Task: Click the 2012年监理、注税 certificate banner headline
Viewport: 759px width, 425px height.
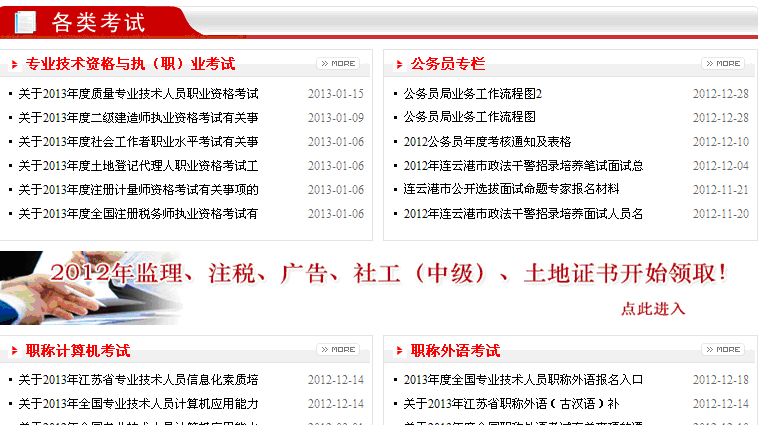Action: click(388, 274)
